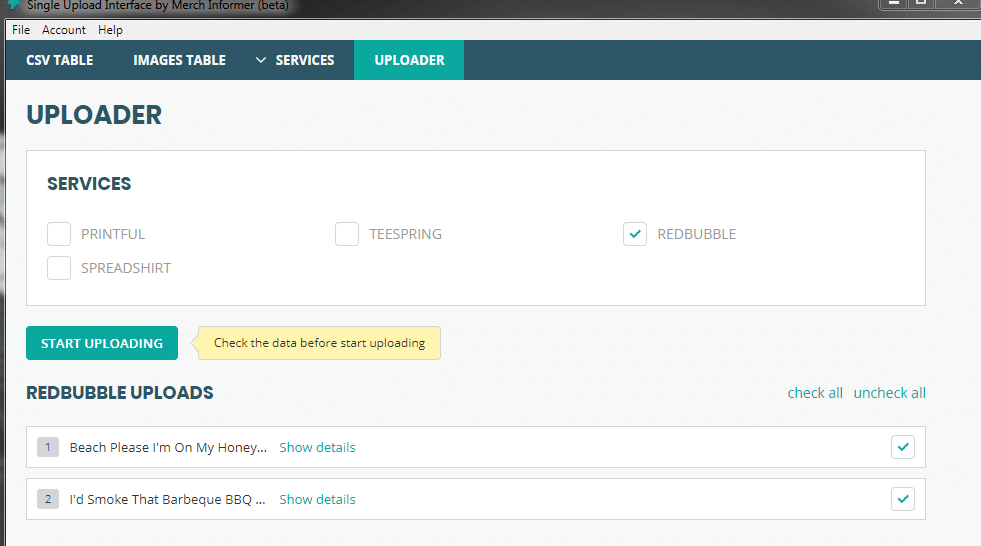Enable the TEESPRING service checkbox
The width and height of the screenshot is (981, 546).
(x=347, y=234)
